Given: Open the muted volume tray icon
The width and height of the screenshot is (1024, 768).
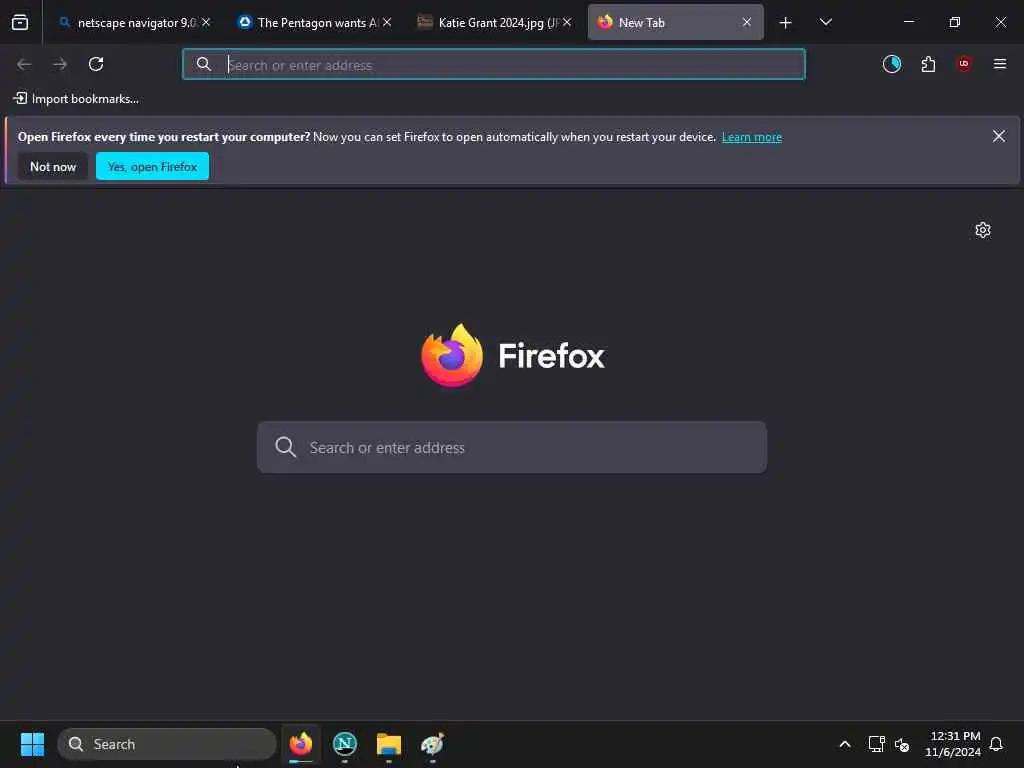Looking at the screenshot, I should (903, 744).
